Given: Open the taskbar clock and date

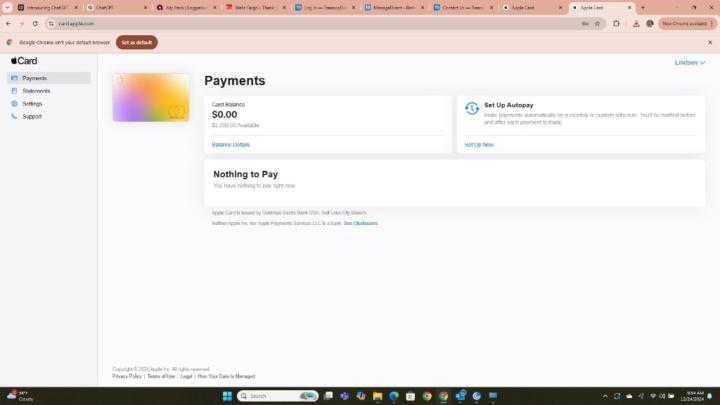Looking at the screenshot, I should click(x=692, y=396).
